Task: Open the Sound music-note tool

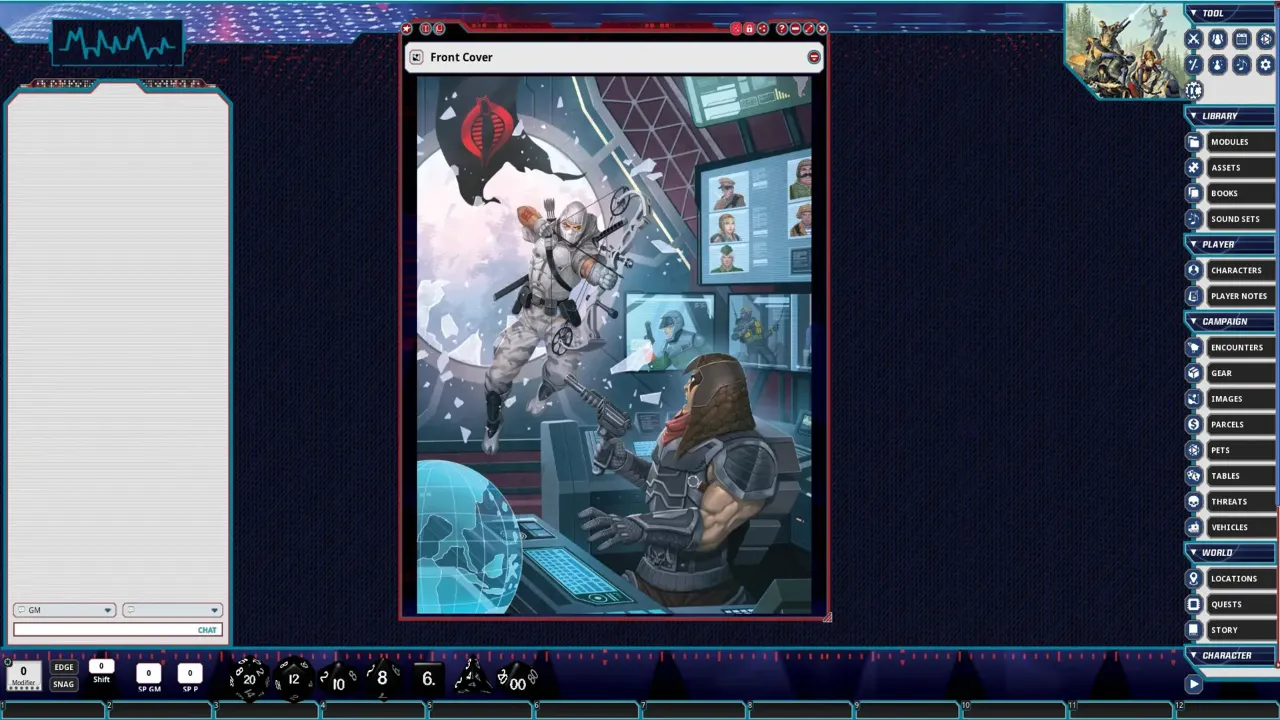Action: [1241, 64]
